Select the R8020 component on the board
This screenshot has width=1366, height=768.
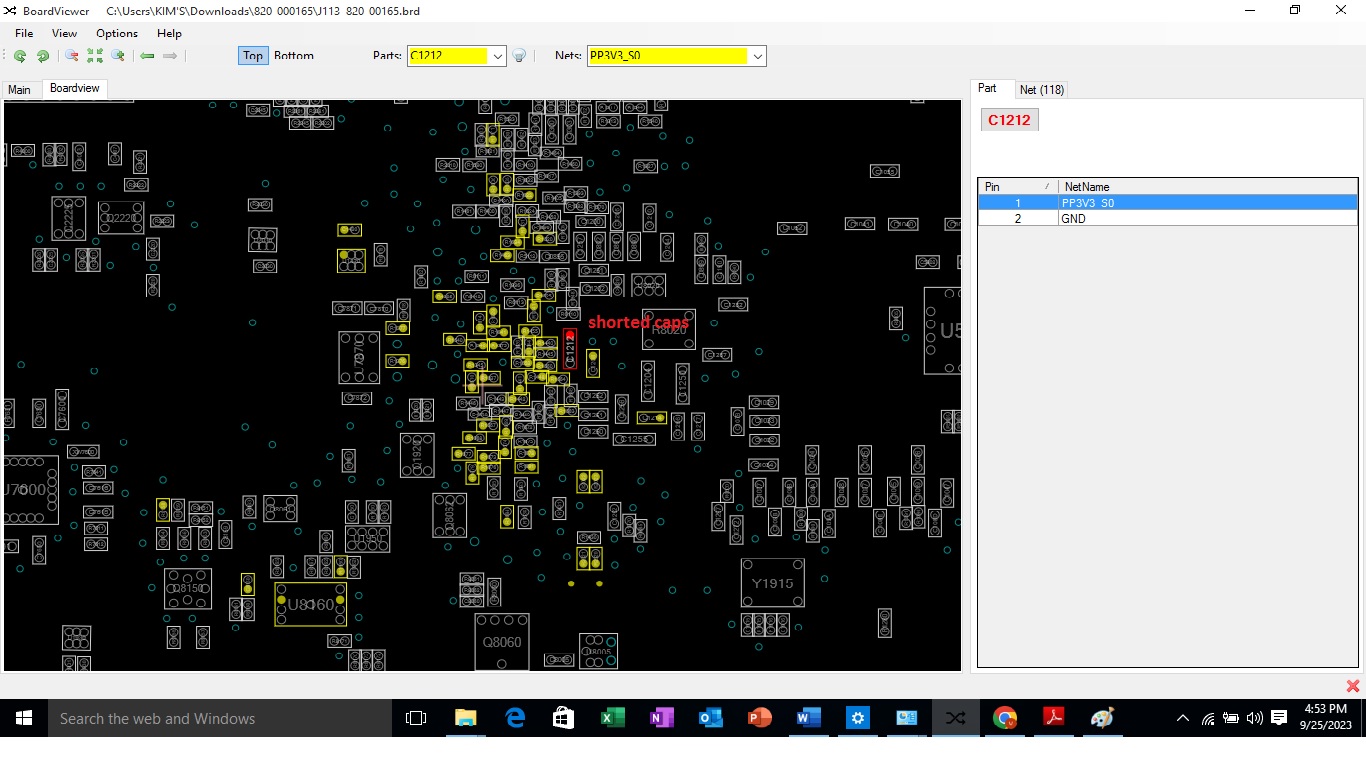click(x=669, y=330)
